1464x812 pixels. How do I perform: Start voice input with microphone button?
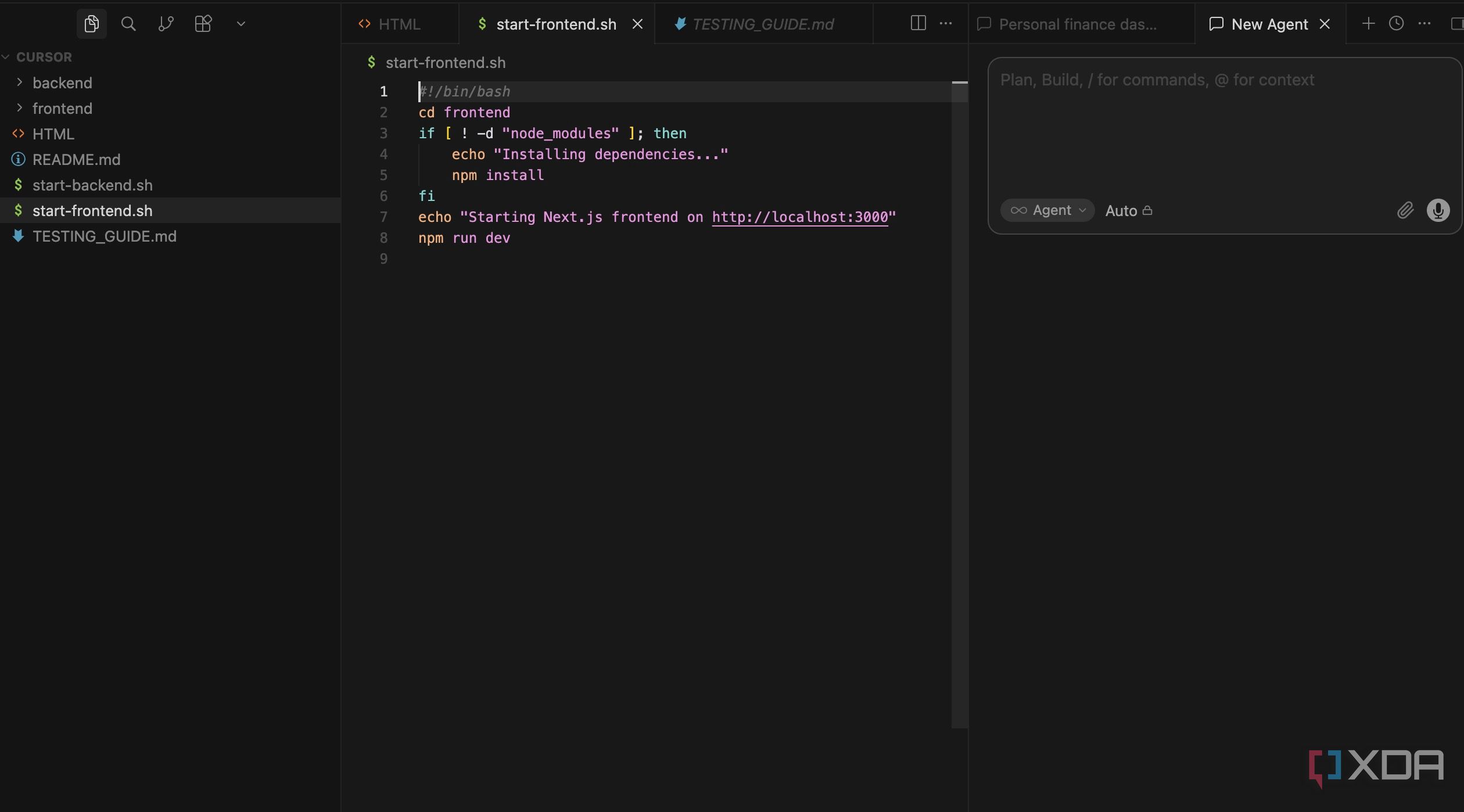(1438, 210)
